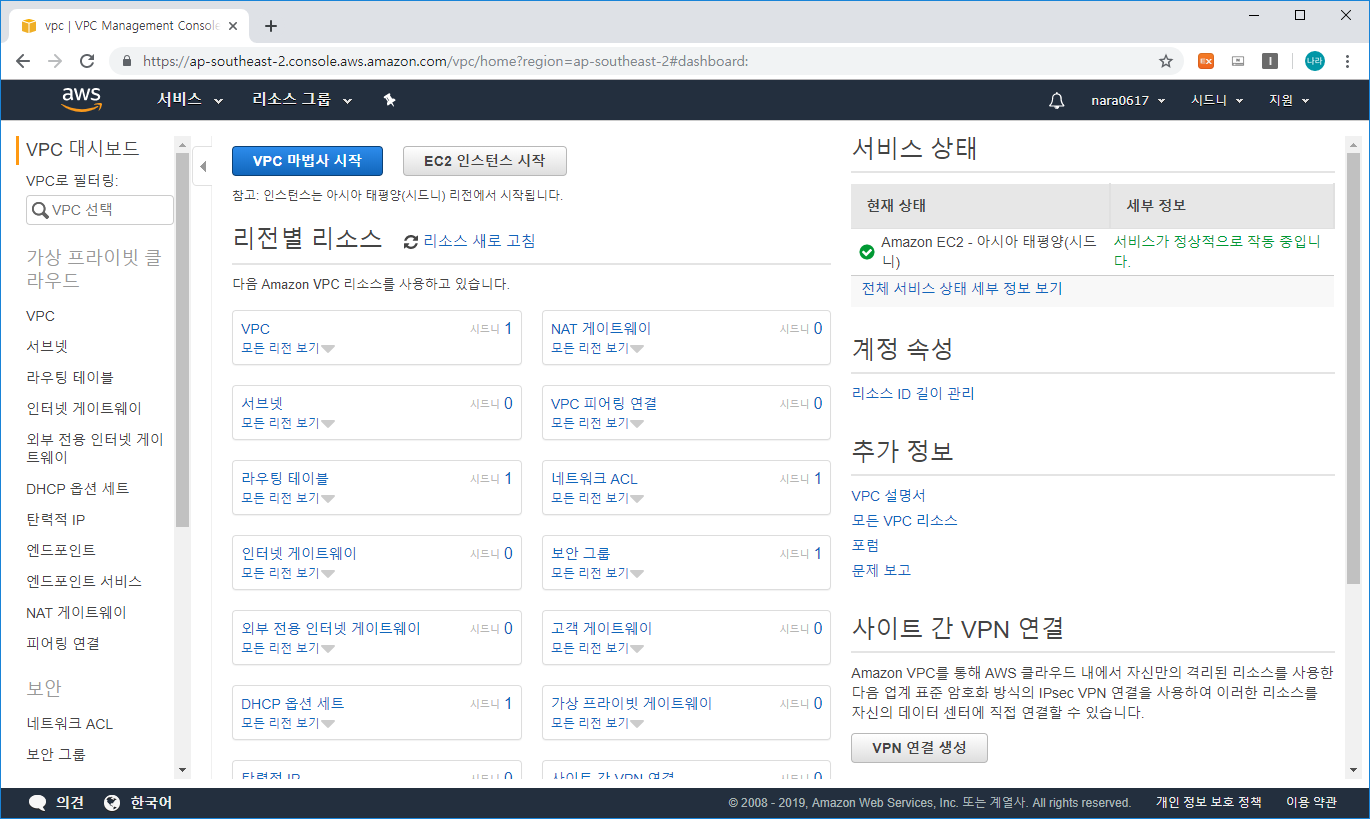Open the Chrome three-dot menu

pos(1346,61)
